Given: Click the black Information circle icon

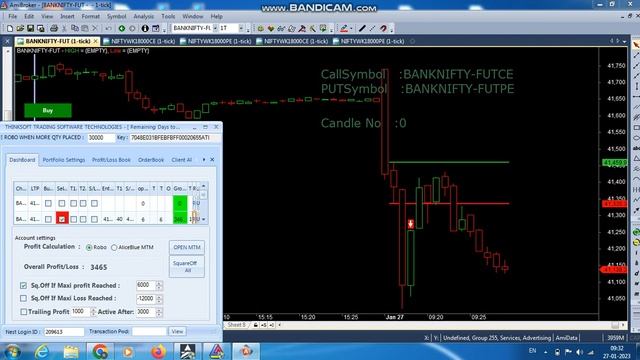Looking at the screenshot, I should click(x=144, y=29).
